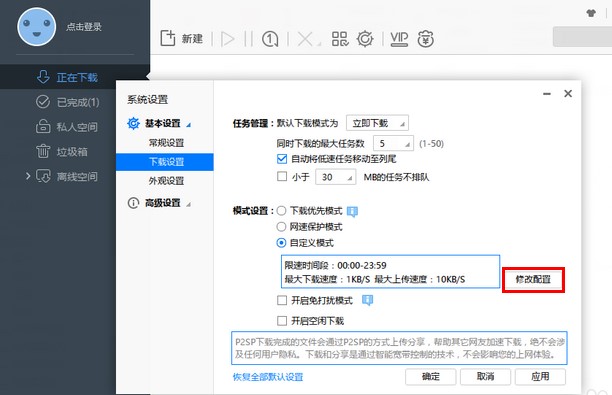Image resolution: width=612 pixels, height=395 pixels.
Task: Open the settings gear in toolbar
Action: [365, 39]
